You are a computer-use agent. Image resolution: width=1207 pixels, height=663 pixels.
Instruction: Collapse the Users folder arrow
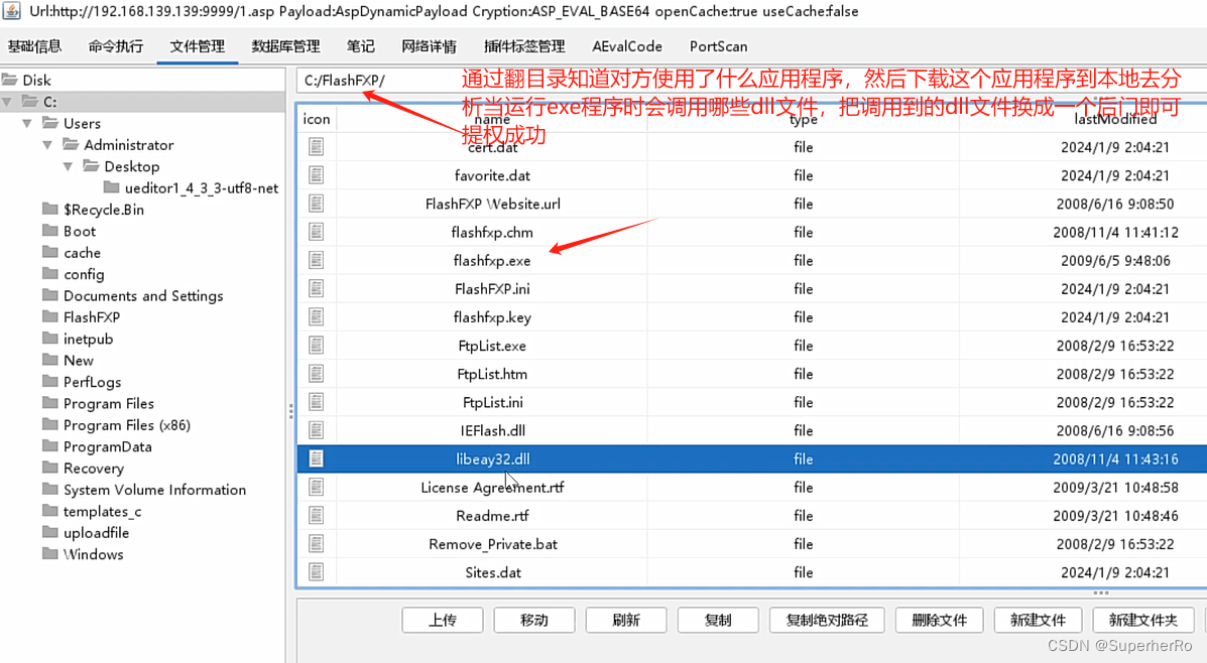27,124
